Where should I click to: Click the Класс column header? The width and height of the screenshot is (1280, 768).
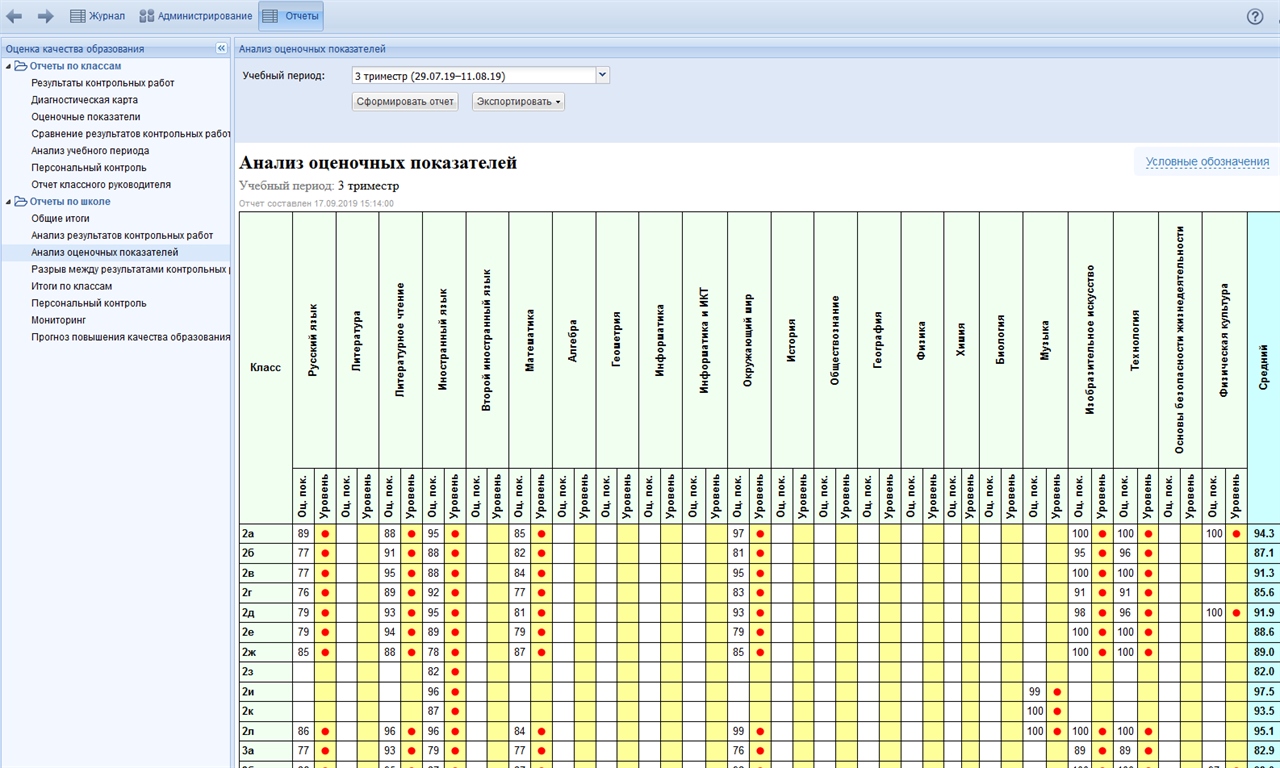(x=266, y=367)
